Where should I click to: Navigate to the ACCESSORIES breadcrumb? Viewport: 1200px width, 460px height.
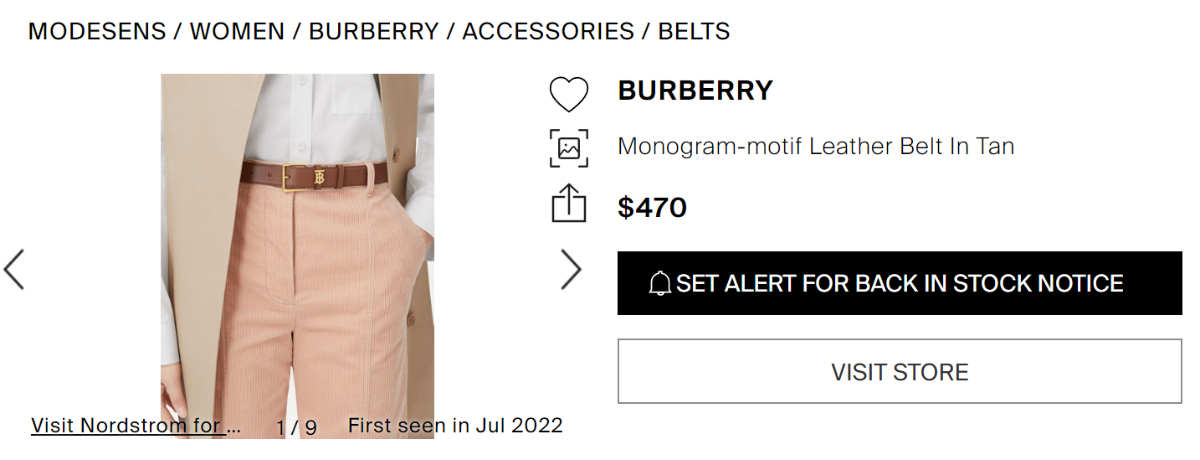pyautogui.click(x=548, y=31)
